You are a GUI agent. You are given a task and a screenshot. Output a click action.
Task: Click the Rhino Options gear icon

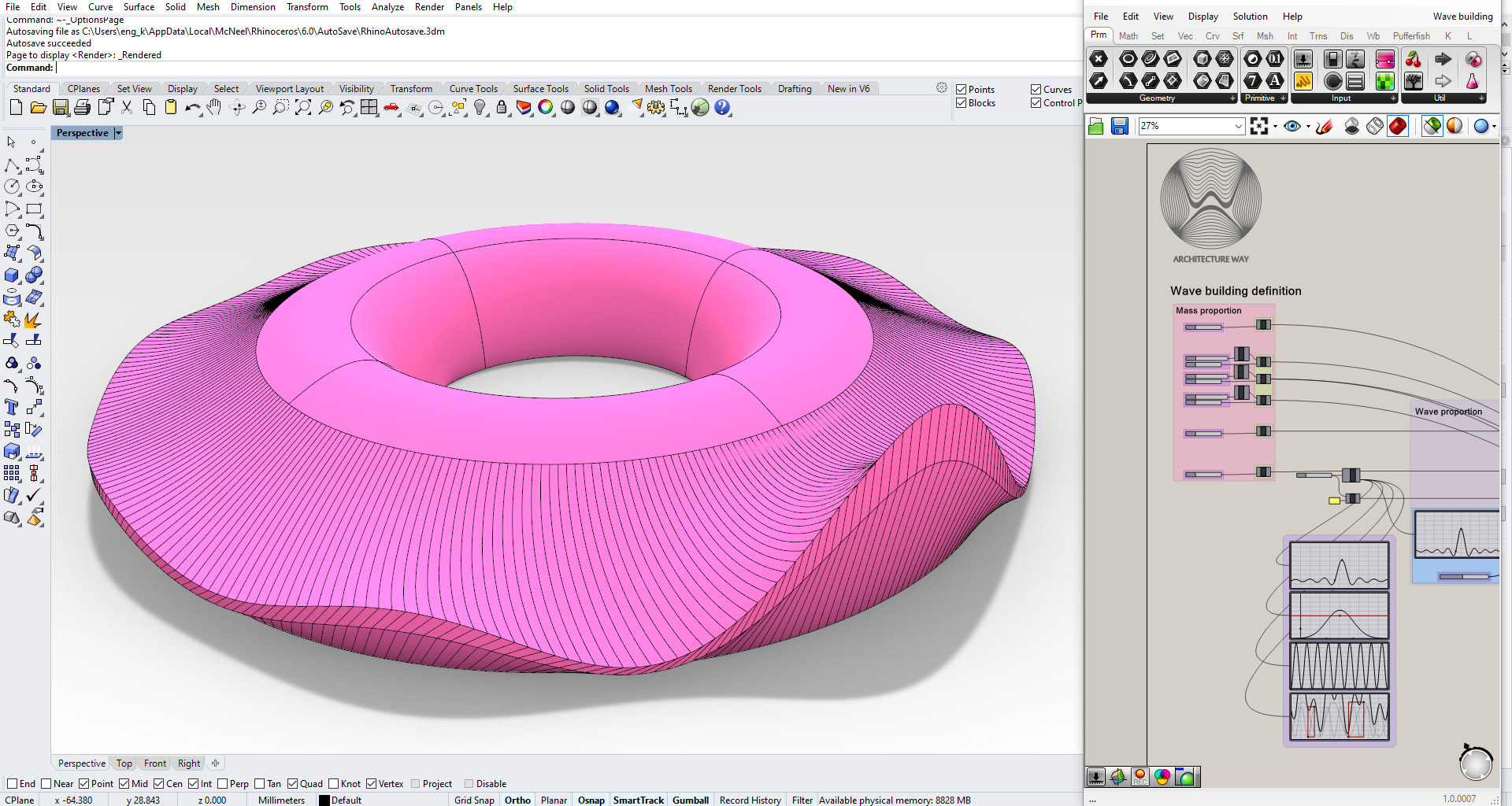tap(655, 108)
